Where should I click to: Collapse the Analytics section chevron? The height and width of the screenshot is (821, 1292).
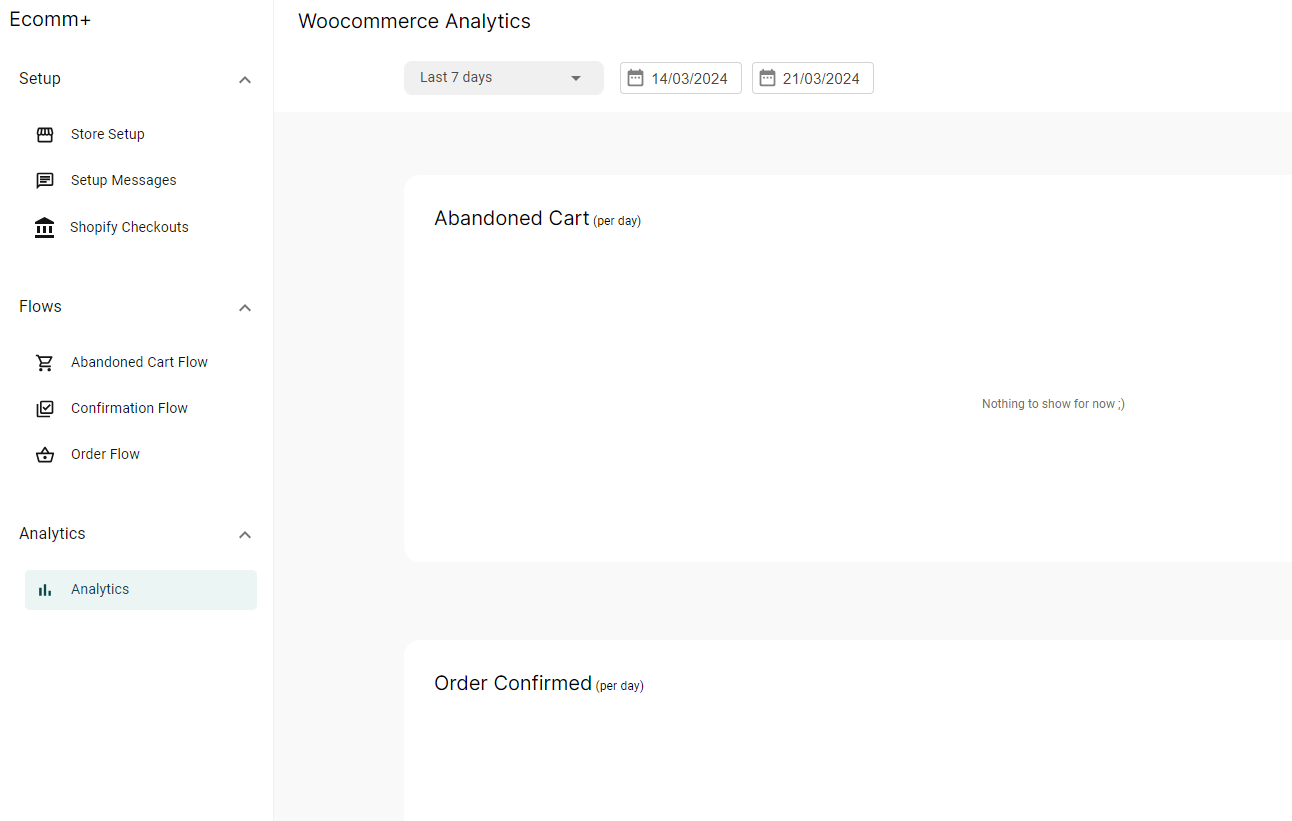pyautogui.click(x=245, y=535)
